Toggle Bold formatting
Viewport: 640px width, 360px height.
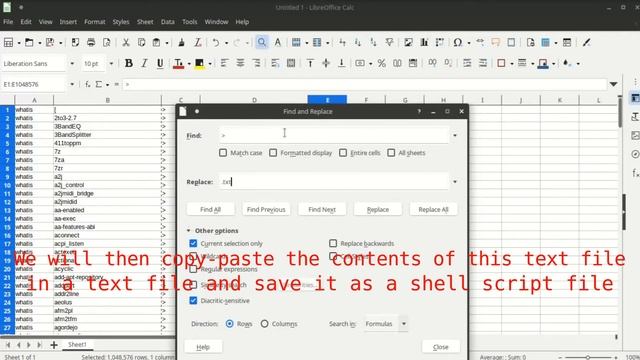(129, 63)
